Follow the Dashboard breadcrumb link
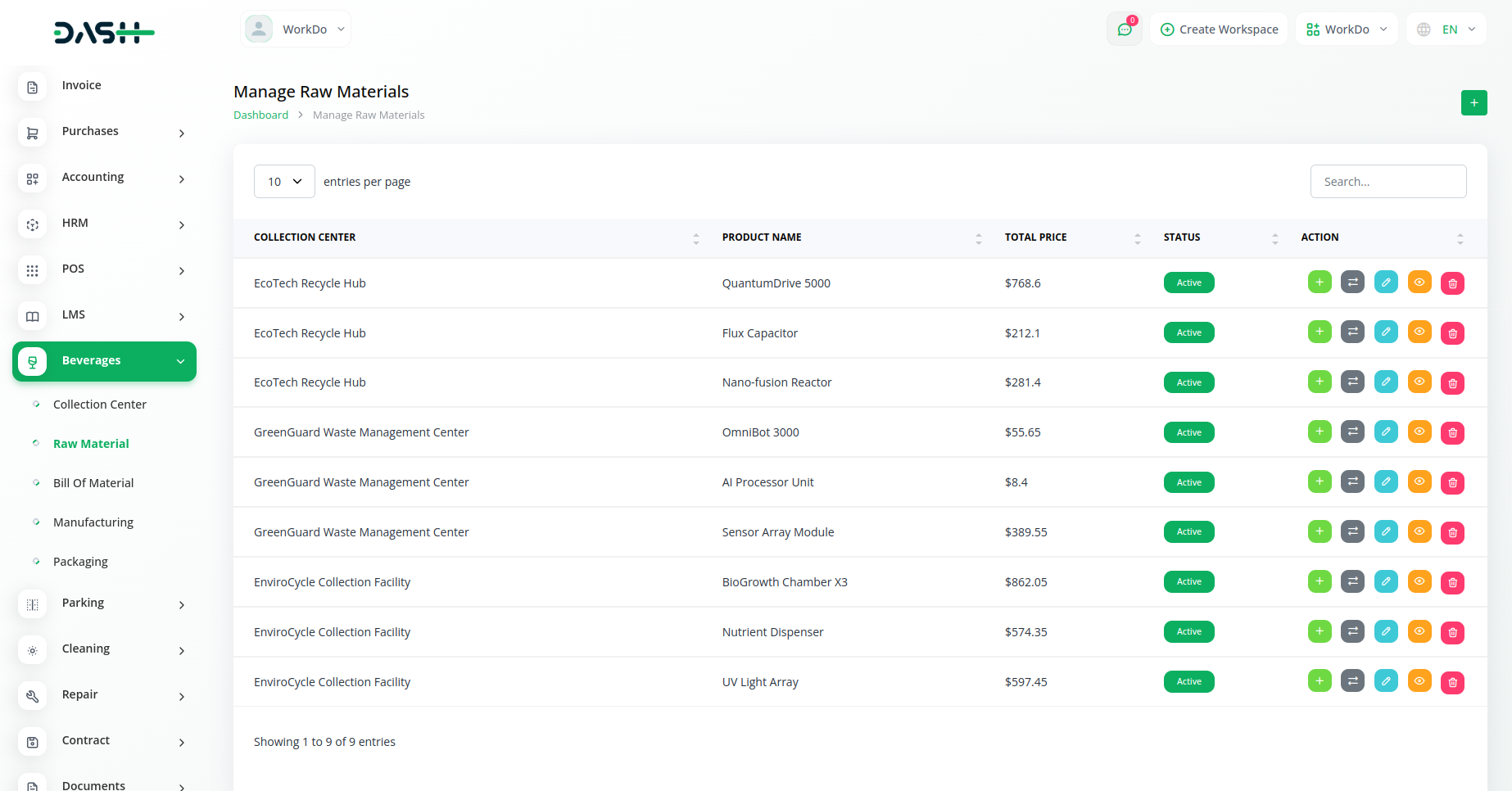The height and width of the screenshot is (791, 1512). (x=260, y=115)
